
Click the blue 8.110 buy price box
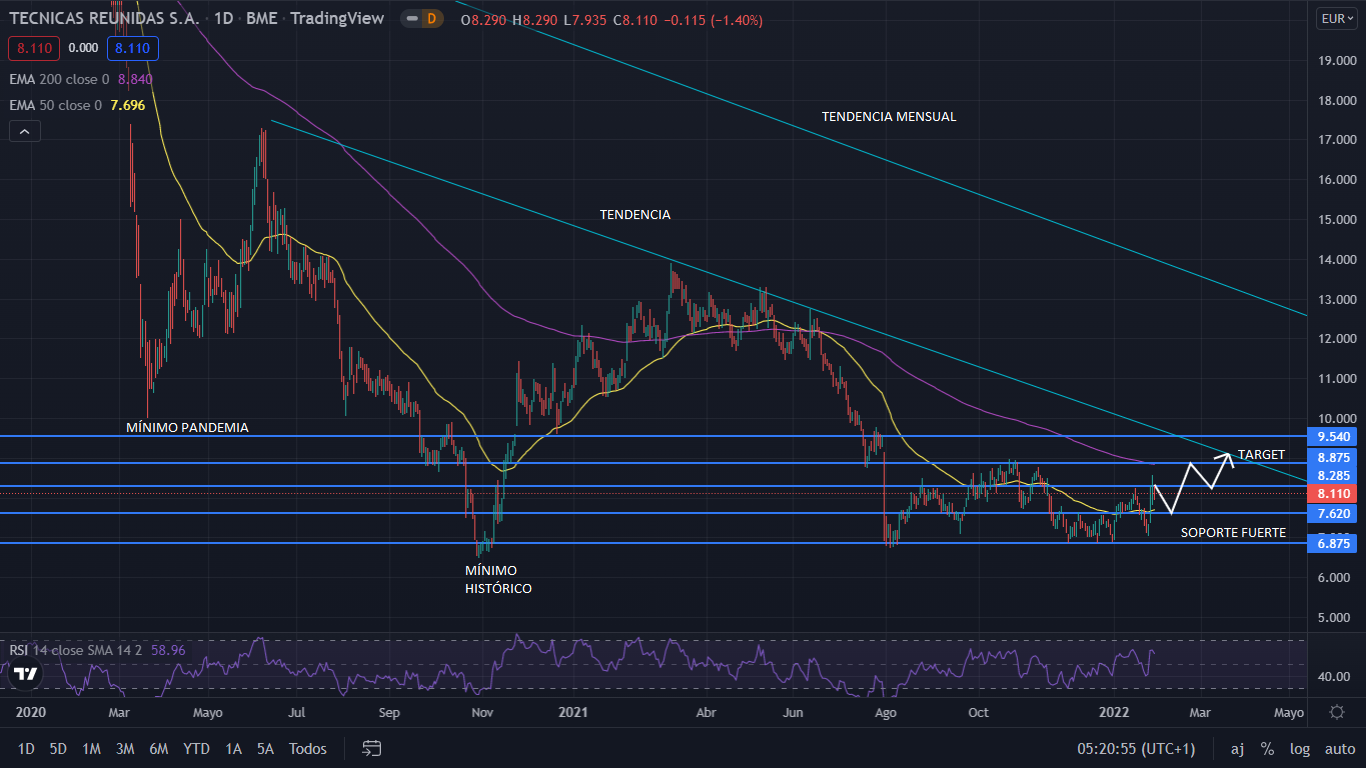point(133,47)
